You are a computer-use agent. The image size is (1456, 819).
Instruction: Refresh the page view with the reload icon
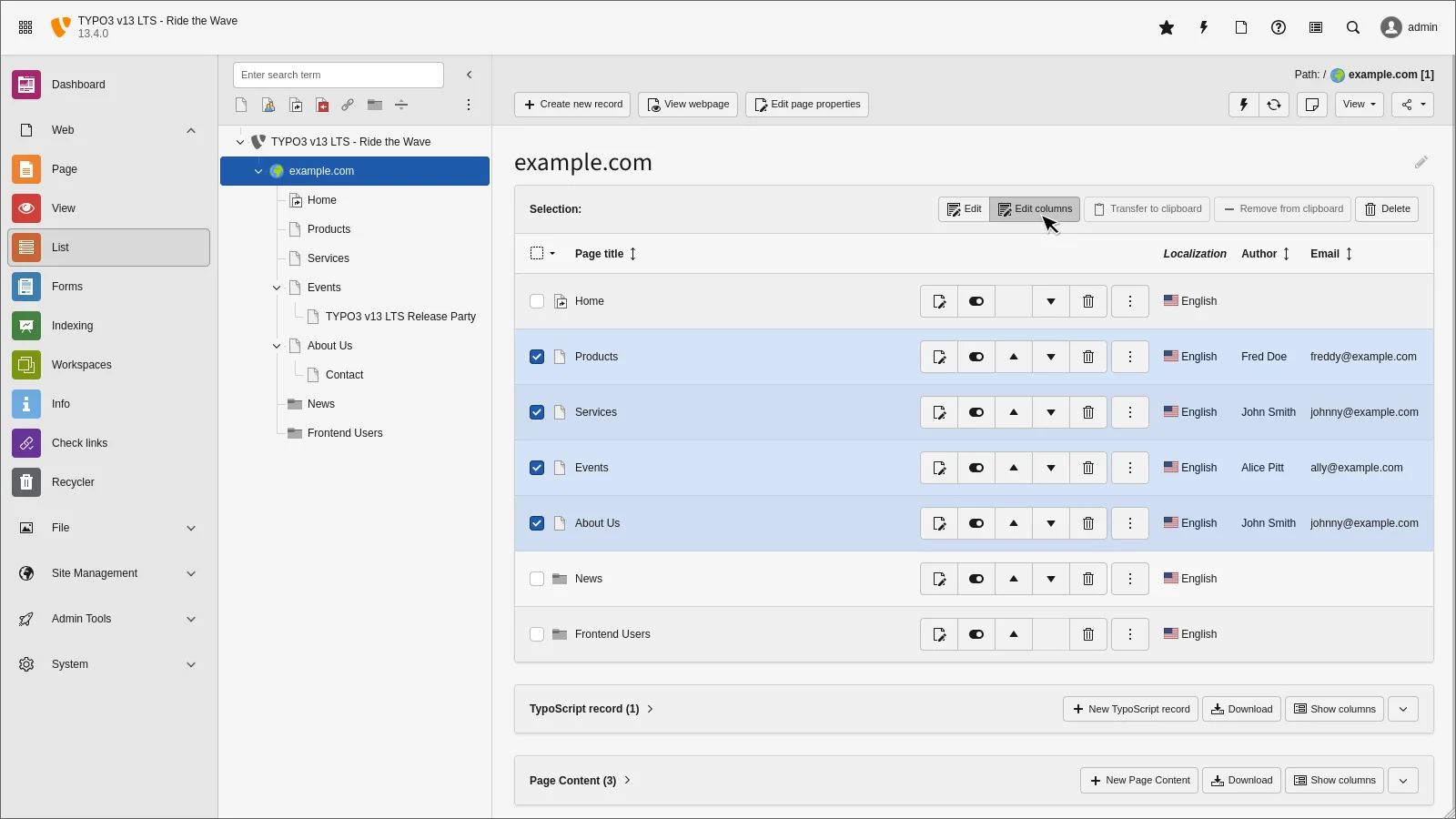coord(1273,105)
